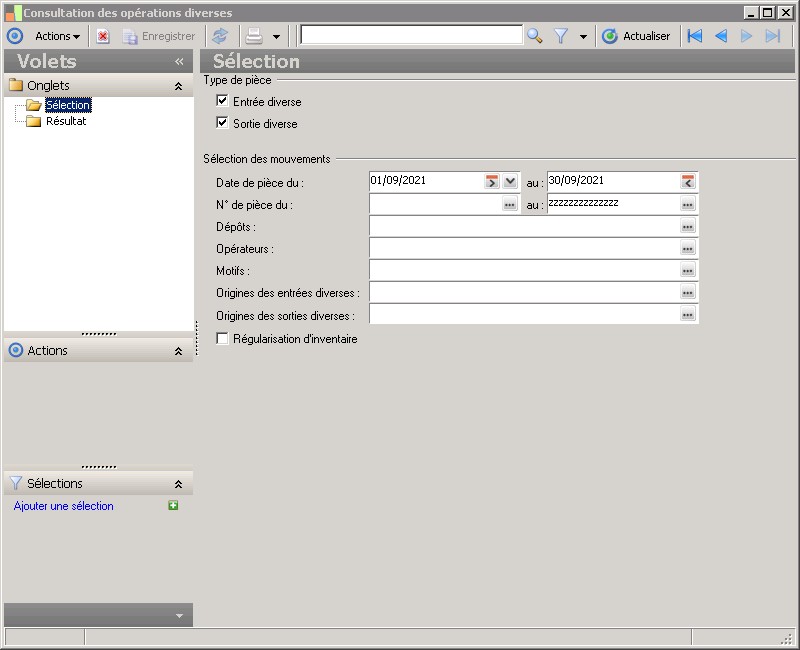800x650 pixels.
Task: Click the Motifs input field
Action: point(524,270)
